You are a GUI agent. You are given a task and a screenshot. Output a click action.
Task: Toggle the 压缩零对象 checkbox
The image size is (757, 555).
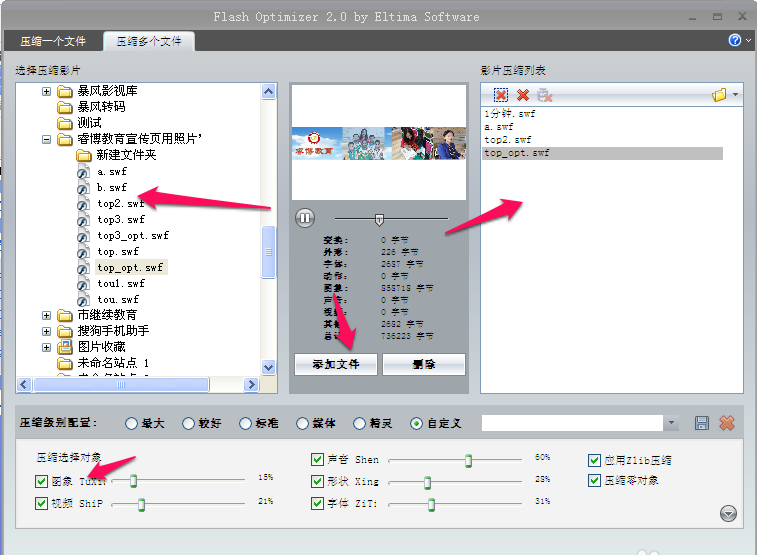coord(594,481)
